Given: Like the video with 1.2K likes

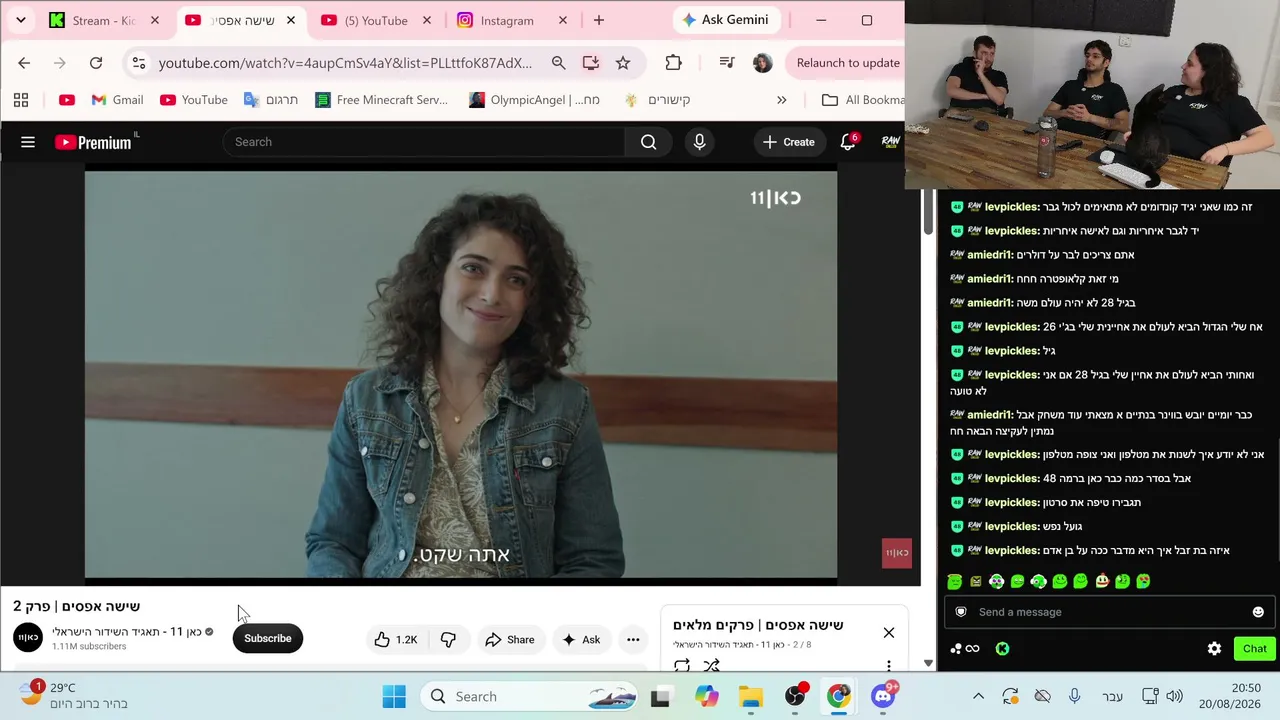Looking at the screenshot, I should pyautogui.click(x=396, y=640).
